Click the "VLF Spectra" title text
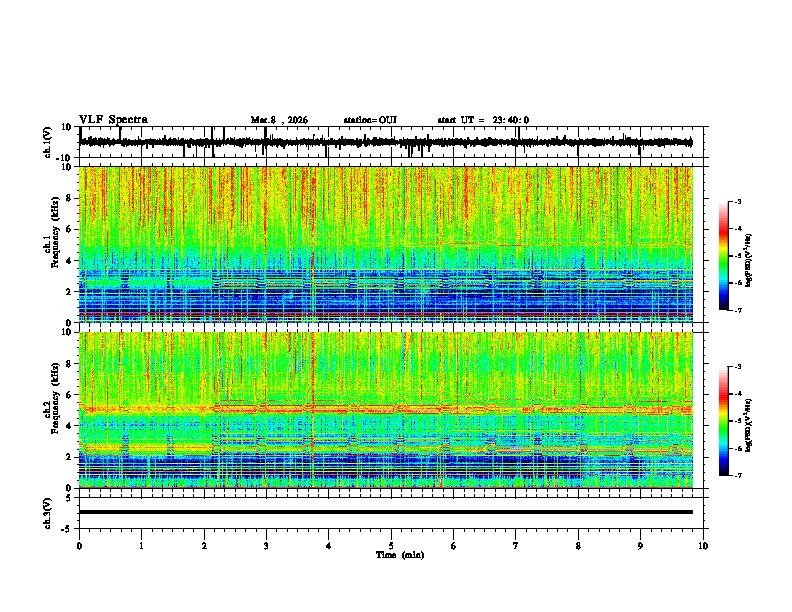792x612 pixels. pyautogui.click(x=113, y=120)
